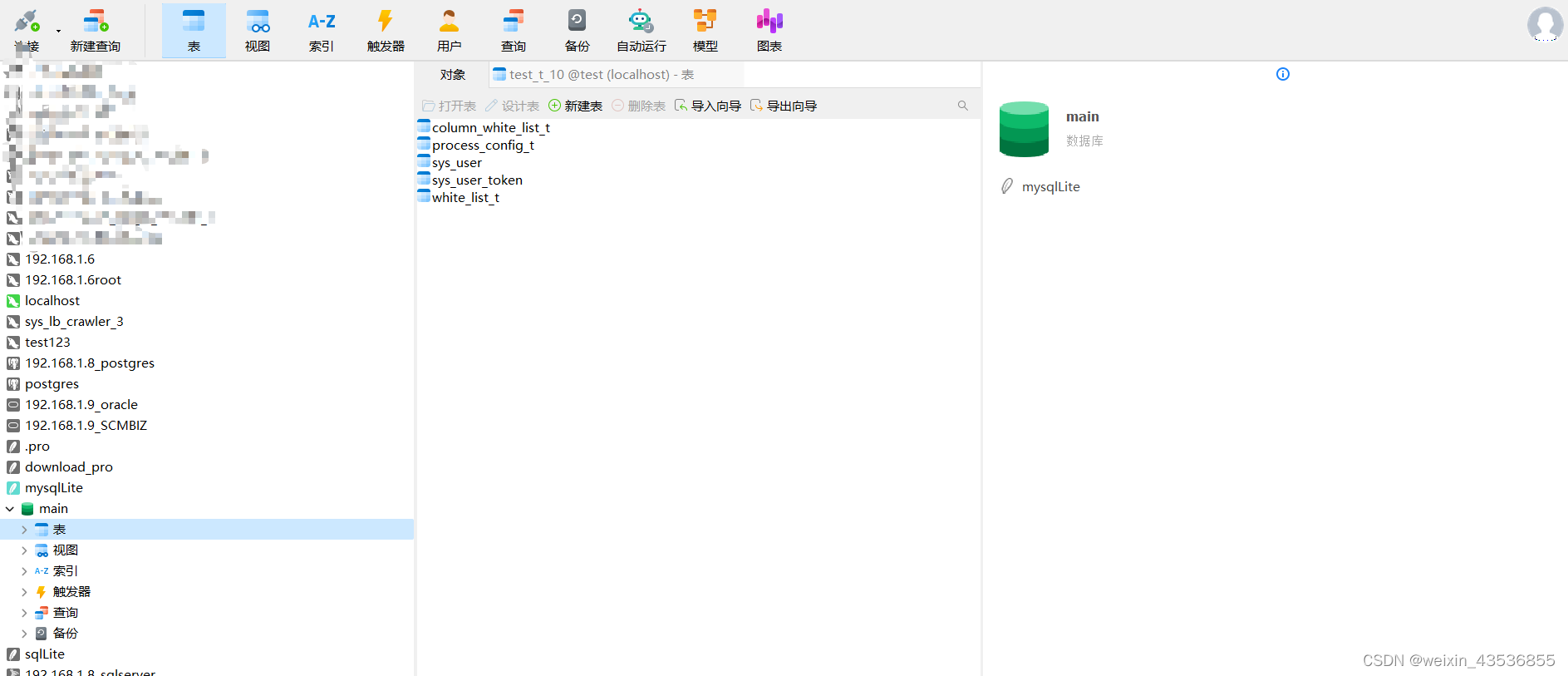
Task: Select connection sys_lb_crawler_3
Action: 74,322
